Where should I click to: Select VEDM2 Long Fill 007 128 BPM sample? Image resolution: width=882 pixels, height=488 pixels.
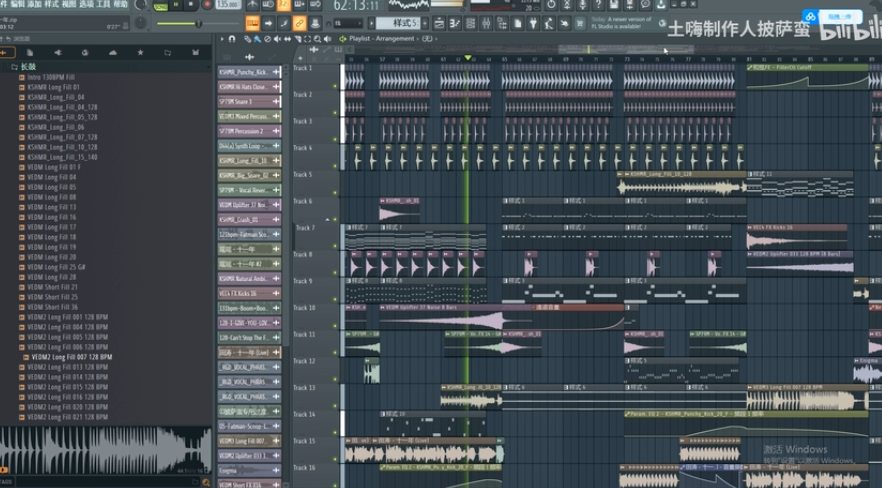71,357
